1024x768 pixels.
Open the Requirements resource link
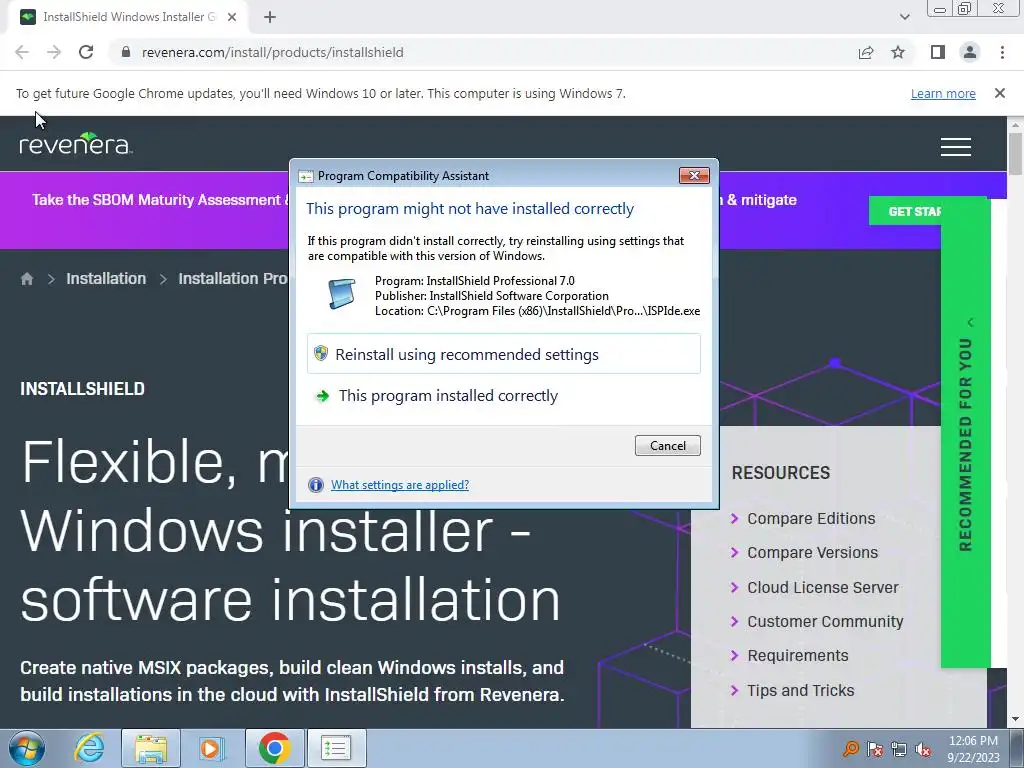(797, 656)
